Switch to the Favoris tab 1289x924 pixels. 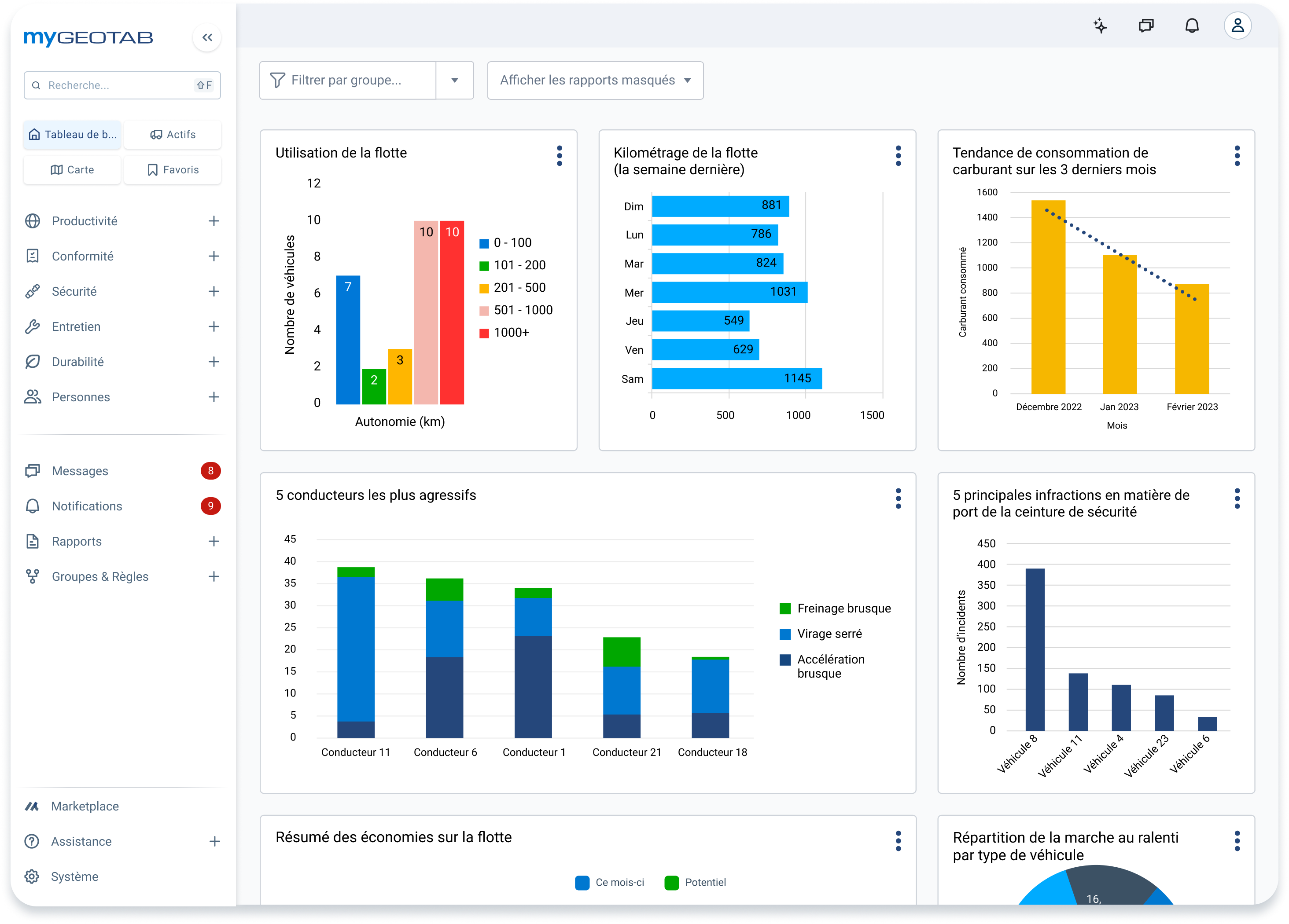click(x=172, y=170)
